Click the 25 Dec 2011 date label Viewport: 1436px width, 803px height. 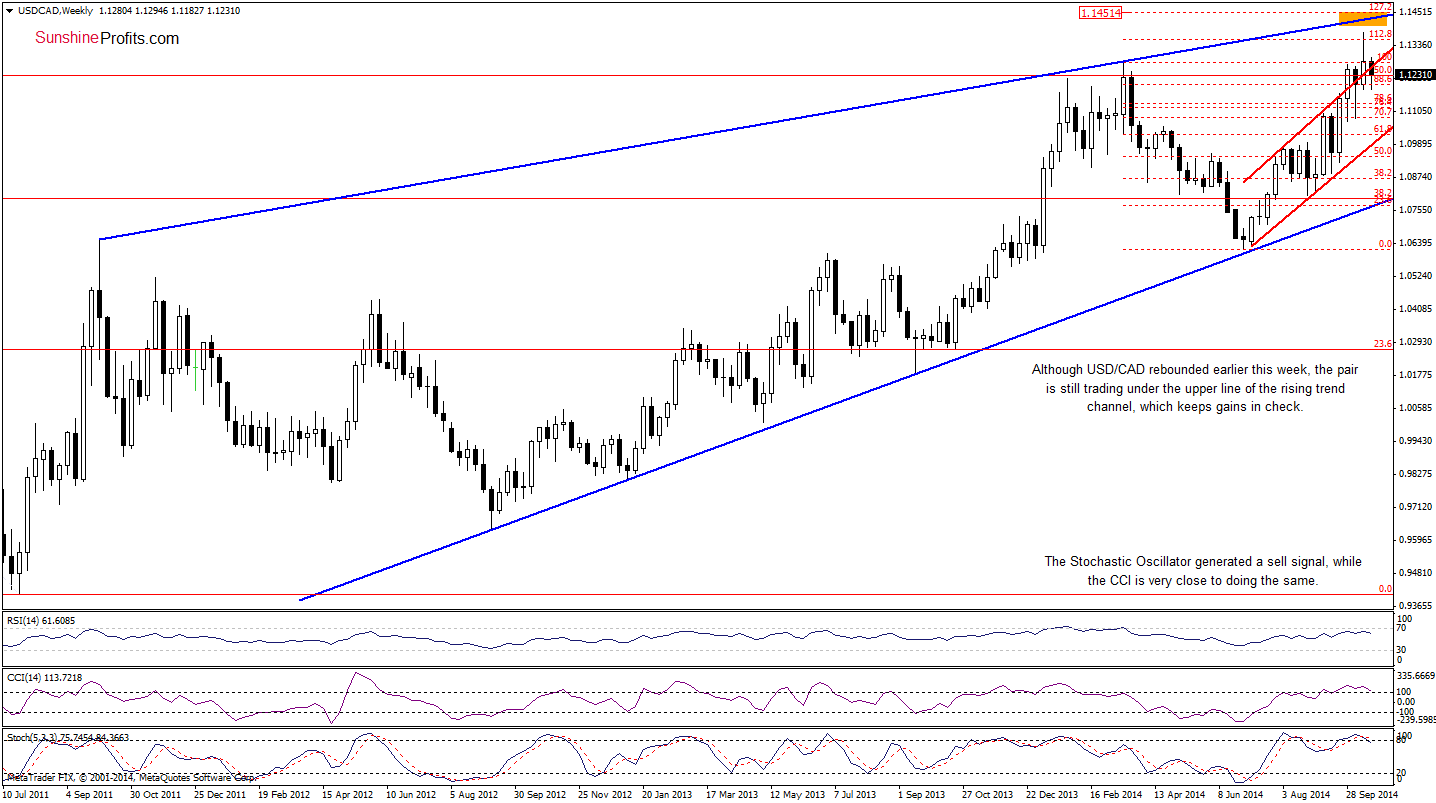pyautogui.click(x=219, y=794)
